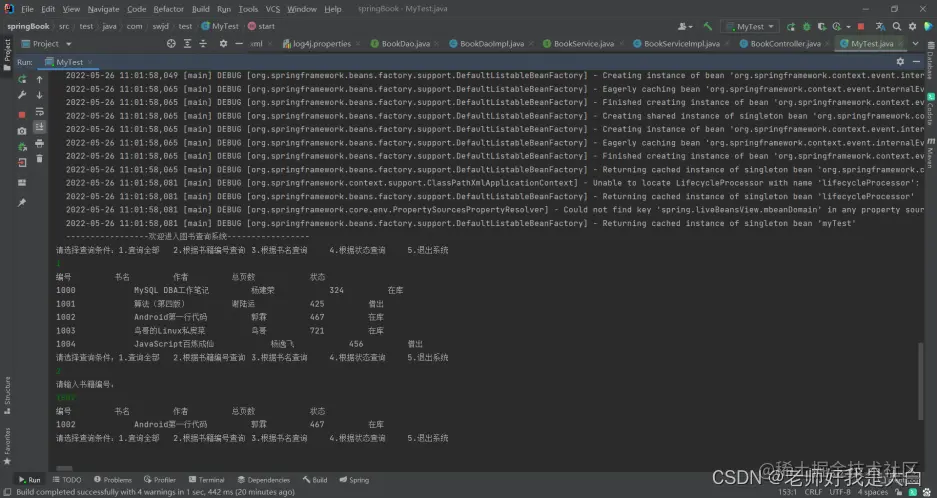This screenshot has width=937, height=498.
Task: Toggle scroll to end of console
Action: [39, 127]
